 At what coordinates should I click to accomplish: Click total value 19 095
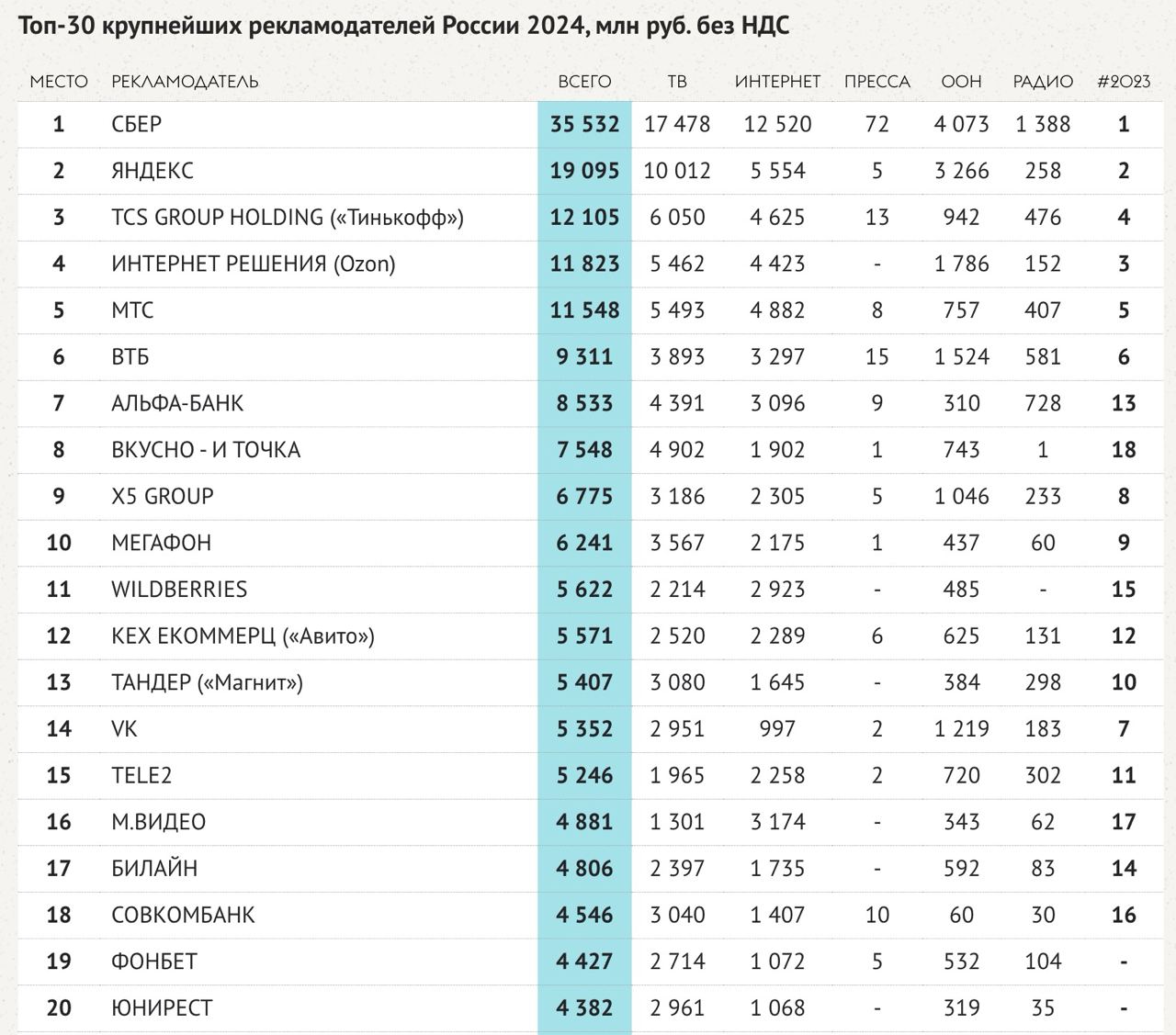[x=585, y=171]
